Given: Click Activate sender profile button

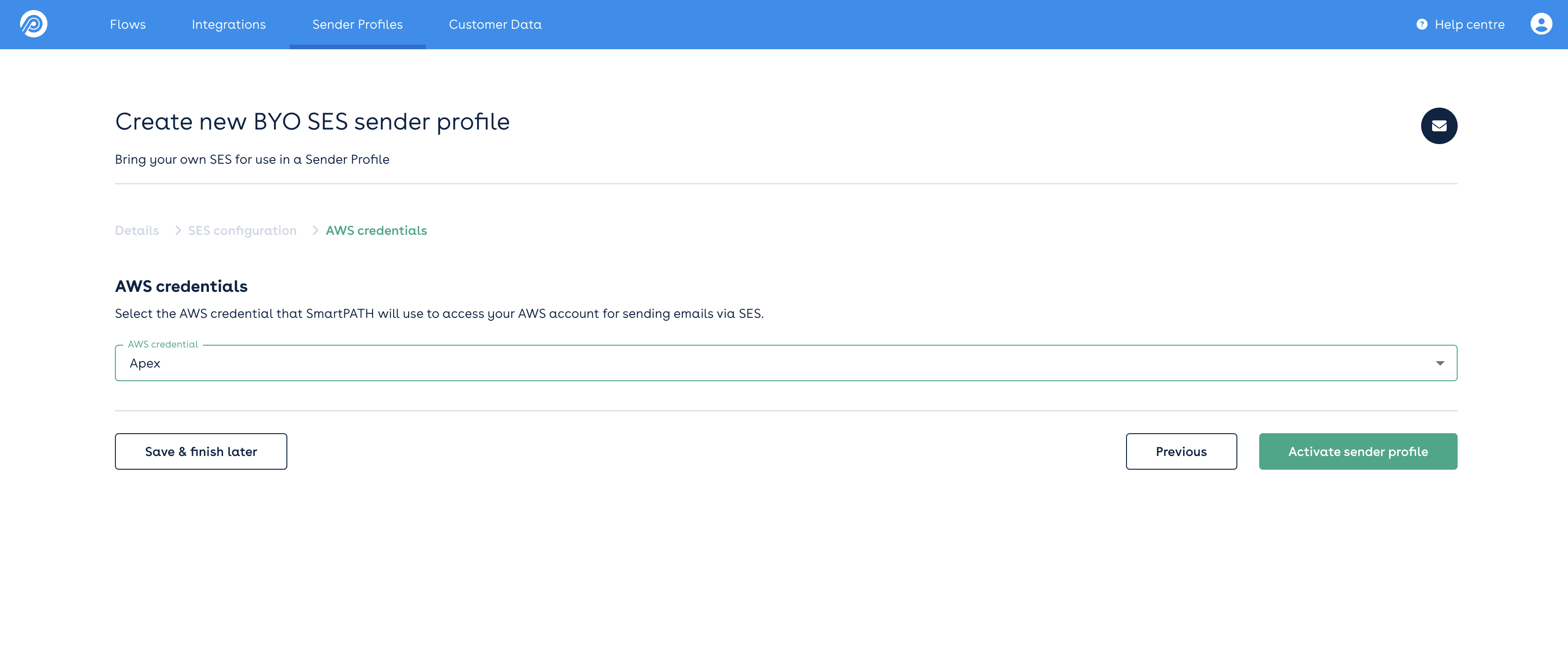Looking at the screenshot, I should pos(1357,451).
